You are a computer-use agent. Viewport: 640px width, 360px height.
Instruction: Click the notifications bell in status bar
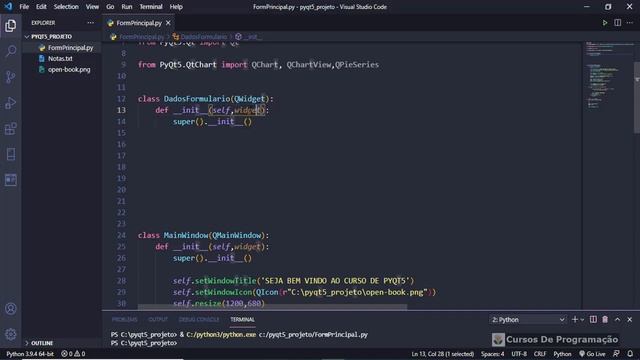point(630,354)
